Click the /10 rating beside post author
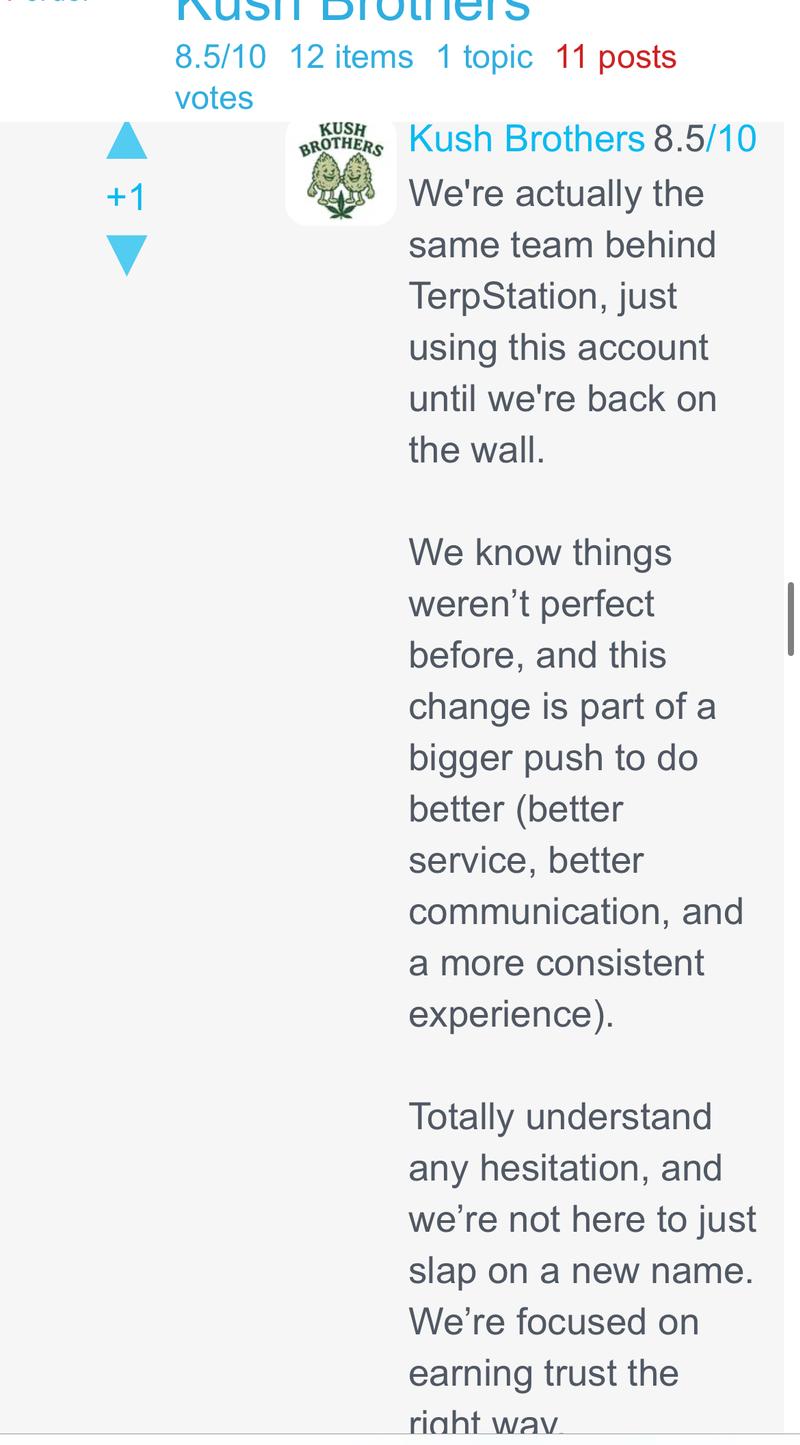The image size is (800, 1445). [731, 139]
